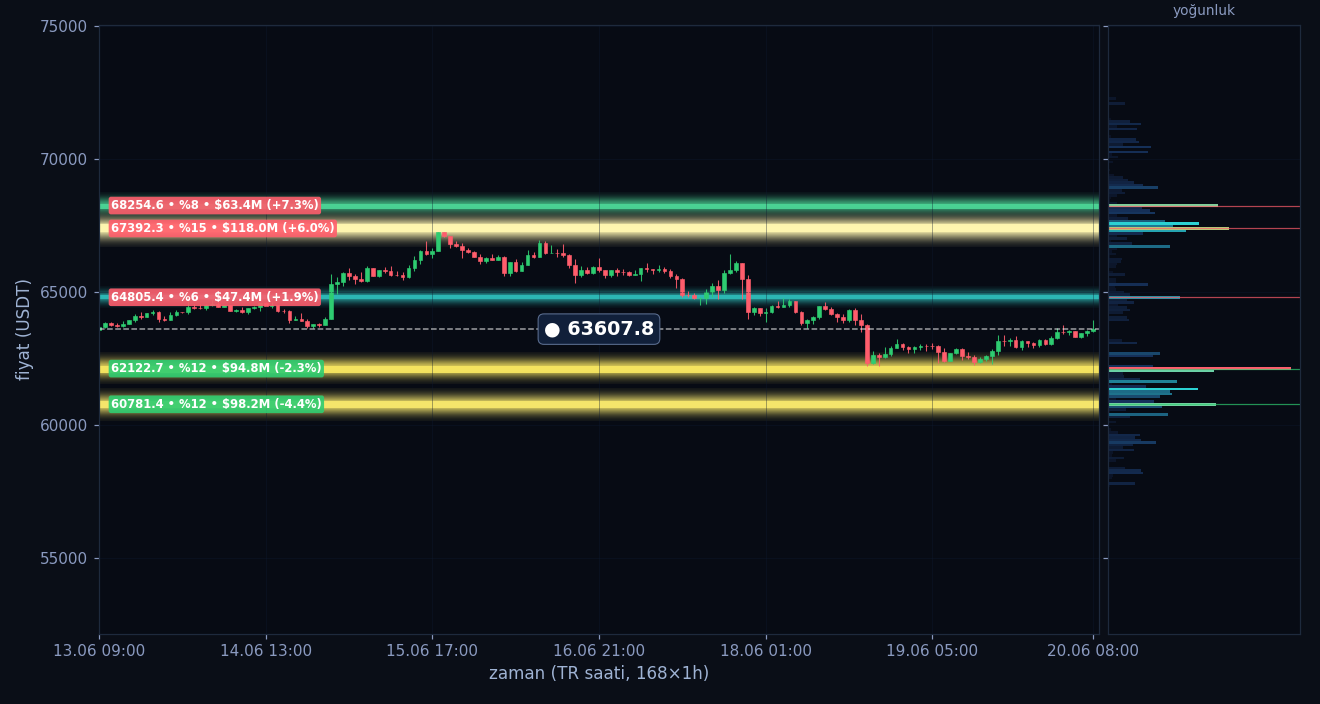Click the 65000 y-axis tick label
Image resolution: width=1320 pixels, height=704 pixels.
coord(63,292)
